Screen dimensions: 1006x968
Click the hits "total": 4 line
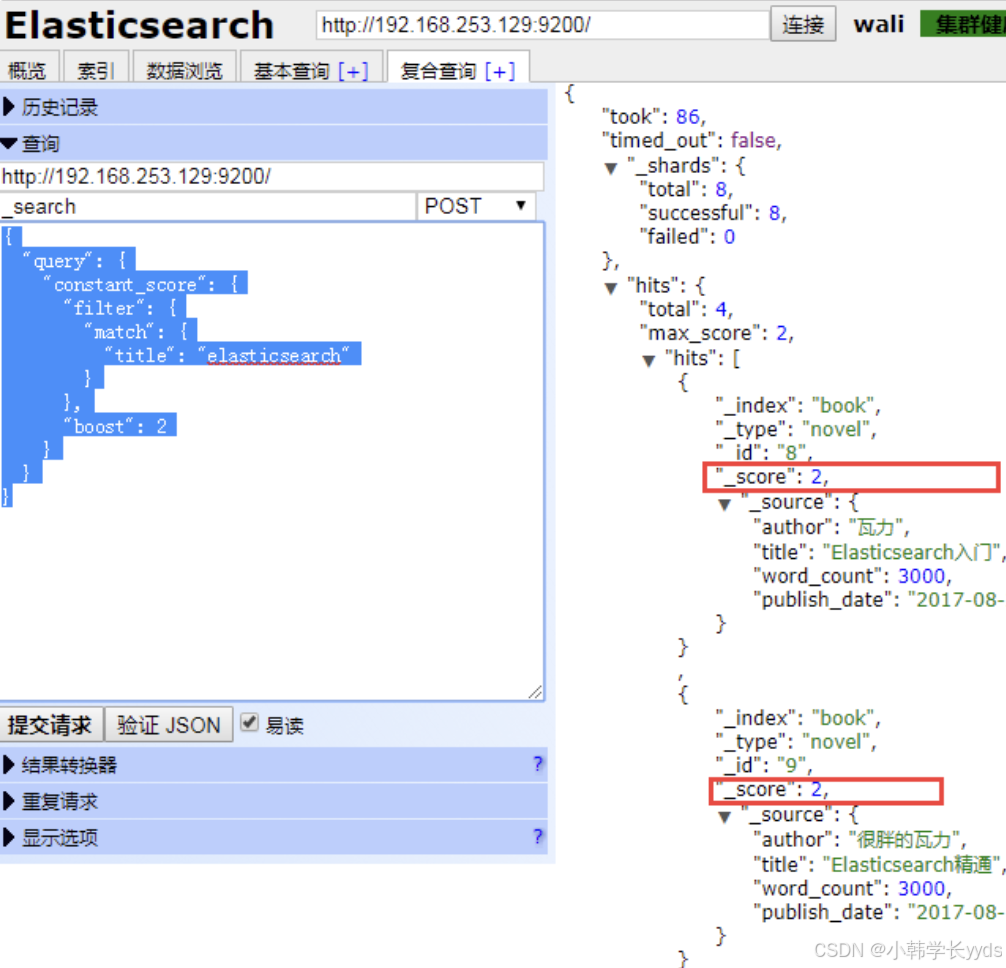pyautogui.click(x=686, y=309)
